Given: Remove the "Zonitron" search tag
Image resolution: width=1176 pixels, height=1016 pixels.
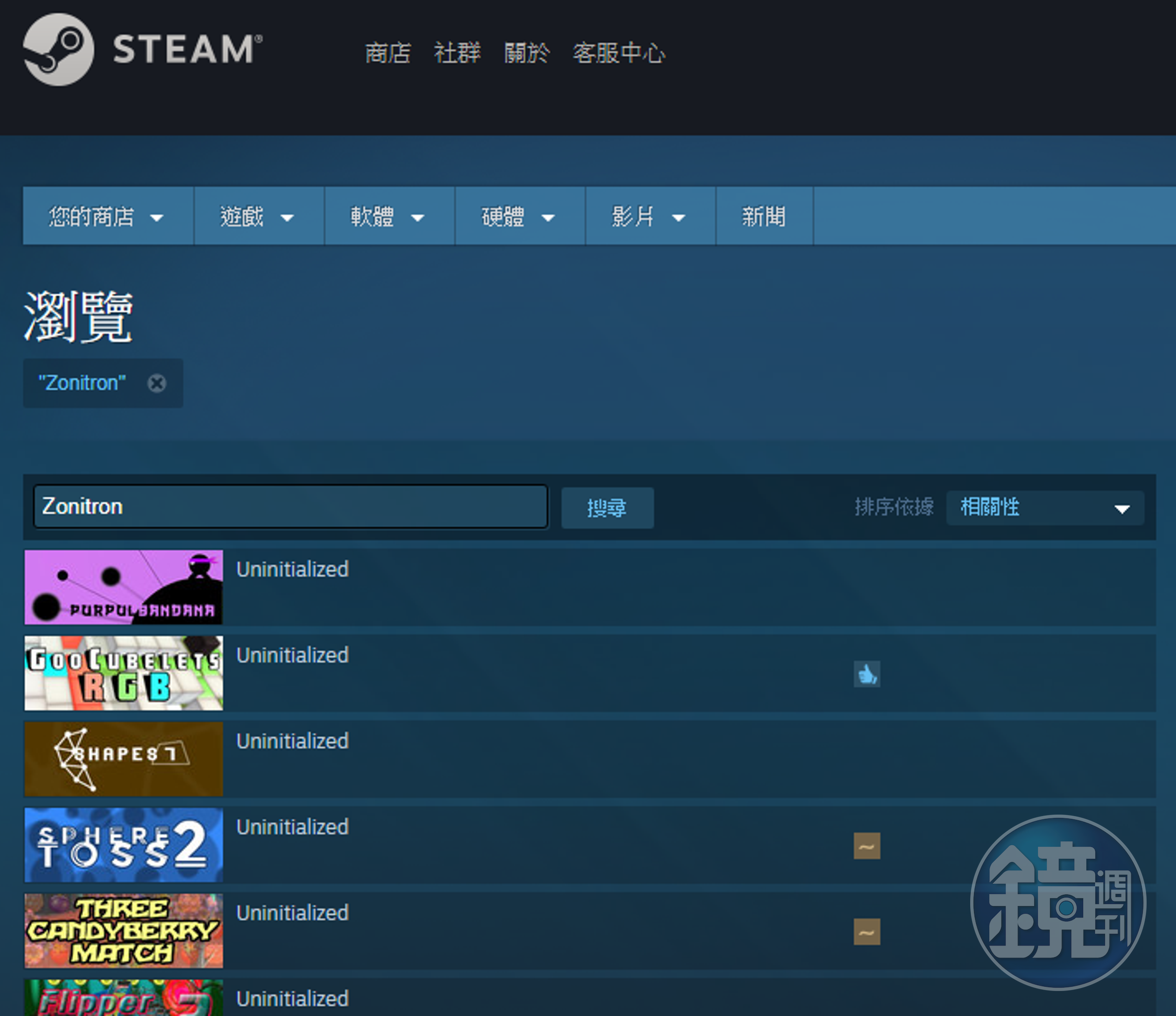Looking at the screenshot, I should pyautogui.click(x=157, y=383).
